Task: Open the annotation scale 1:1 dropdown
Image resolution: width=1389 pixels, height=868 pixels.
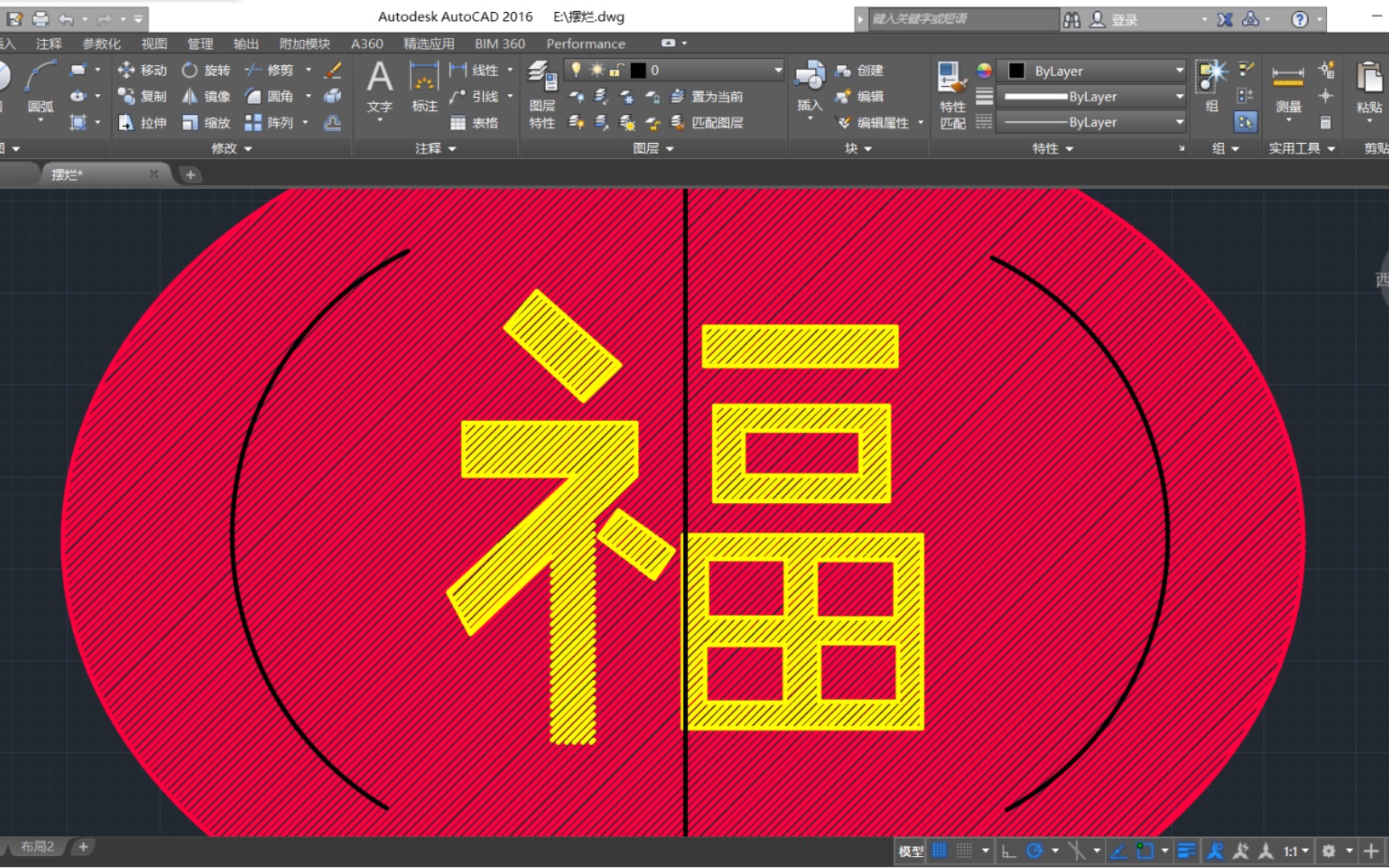Action: pyautogui.click(x=1296, y=850)
